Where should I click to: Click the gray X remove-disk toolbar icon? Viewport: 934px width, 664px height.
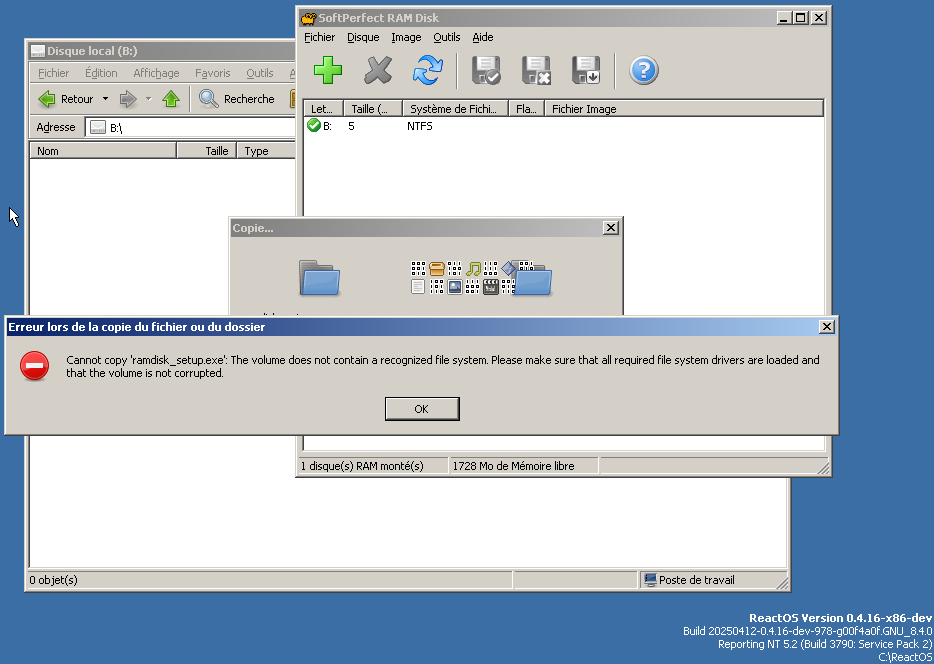pyautogui.click(x=378, y=70)
